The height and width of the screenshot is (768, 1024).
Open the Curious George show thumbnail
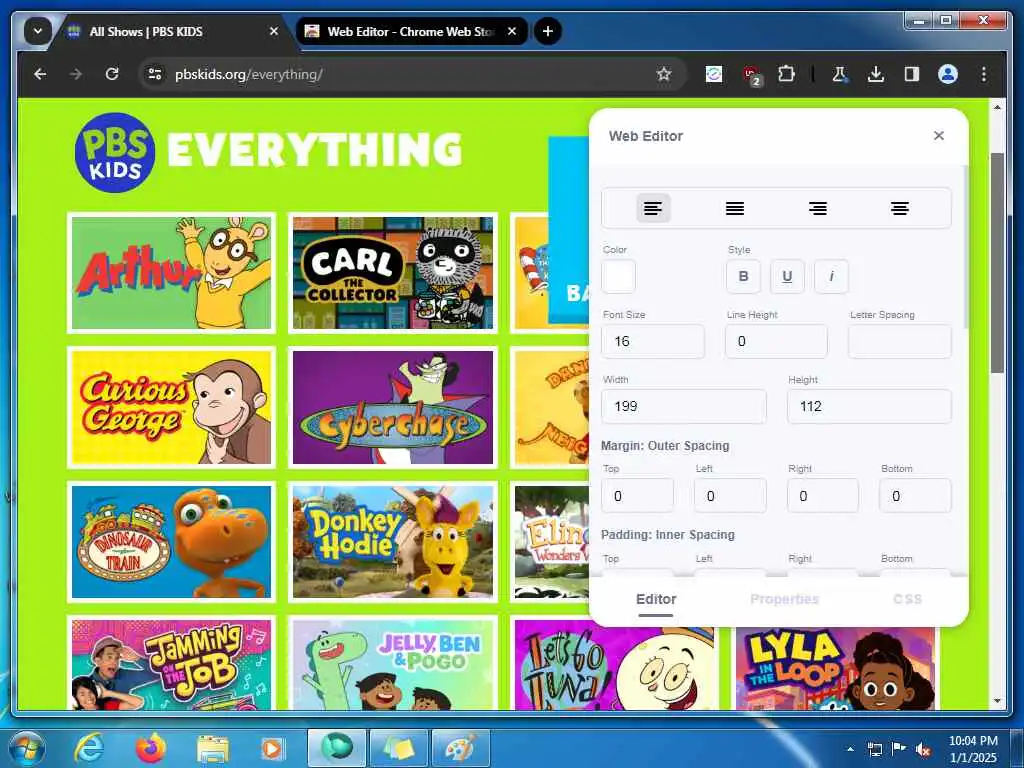pyautogui.click(x=171, y=408)
